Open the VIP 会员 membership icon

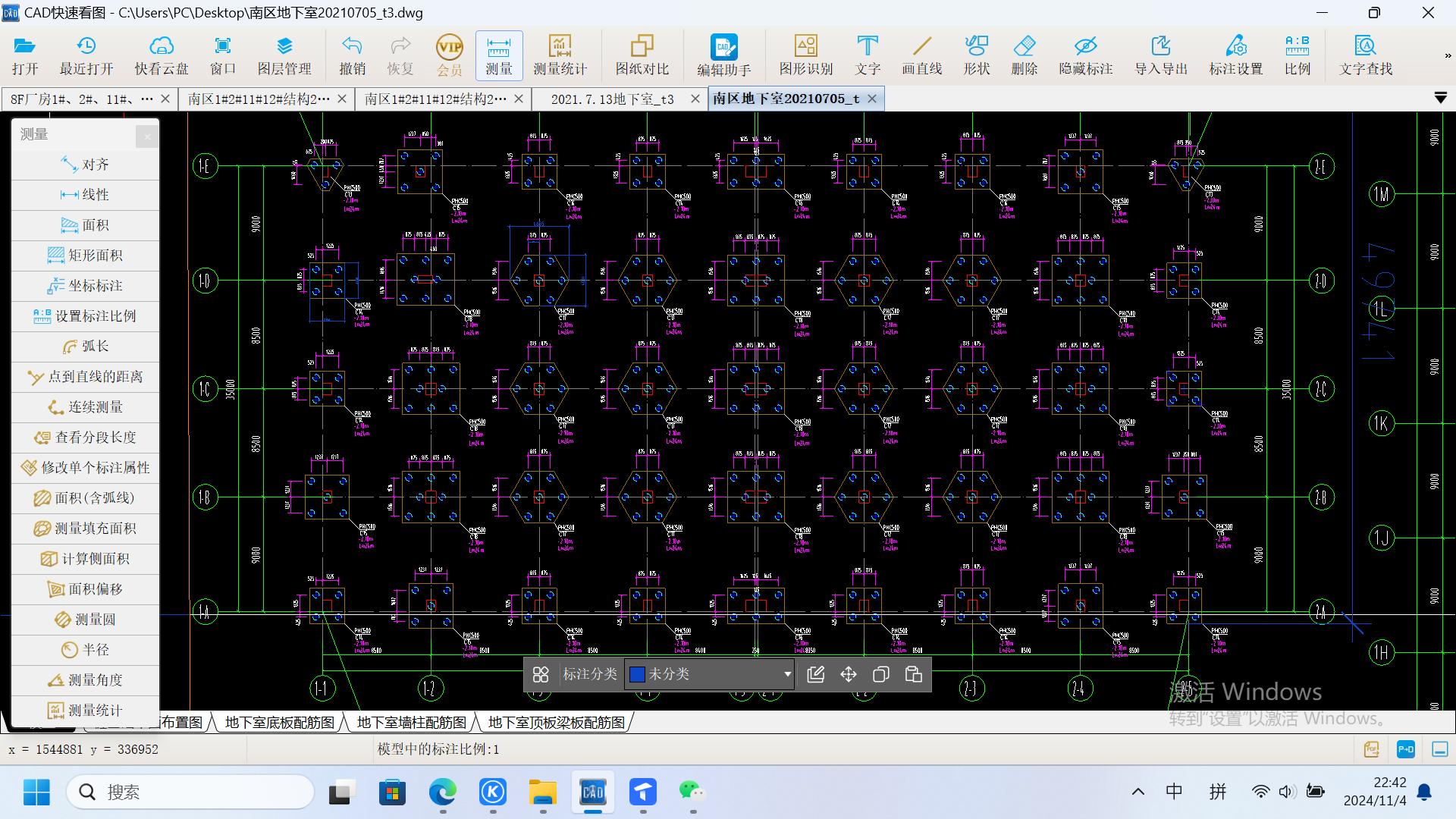pos(450,55)
